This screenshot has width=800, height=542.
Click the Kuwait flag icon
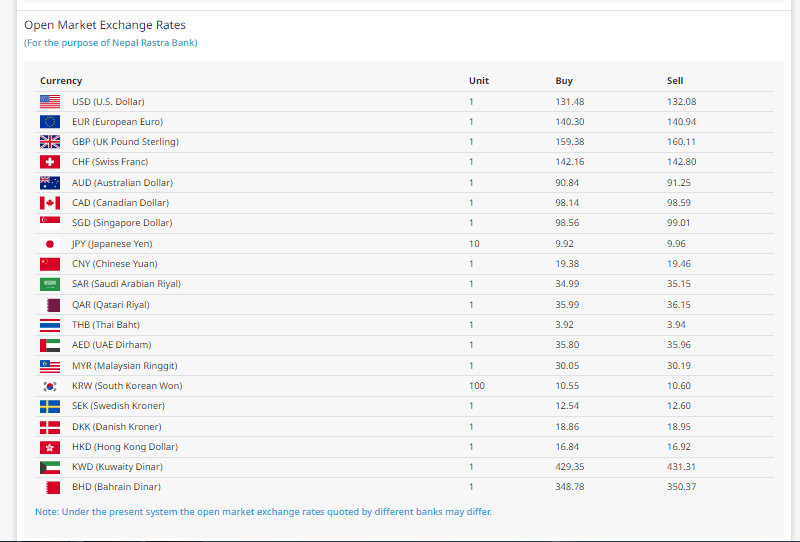coord(50,467)
